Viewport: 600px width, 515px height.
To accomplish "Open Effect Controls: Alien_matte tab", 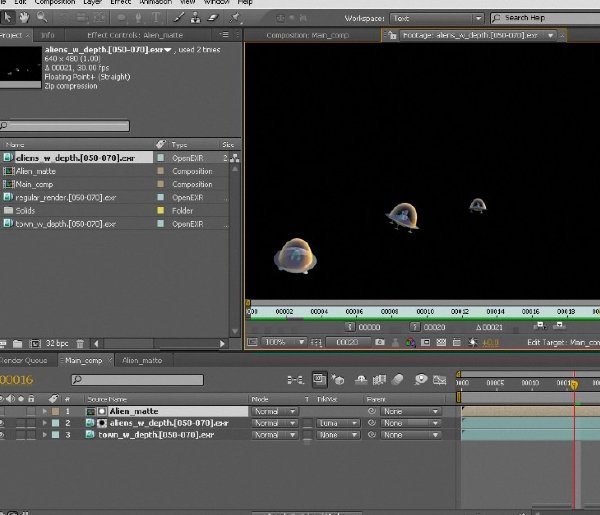I will (x=135, y=35).
